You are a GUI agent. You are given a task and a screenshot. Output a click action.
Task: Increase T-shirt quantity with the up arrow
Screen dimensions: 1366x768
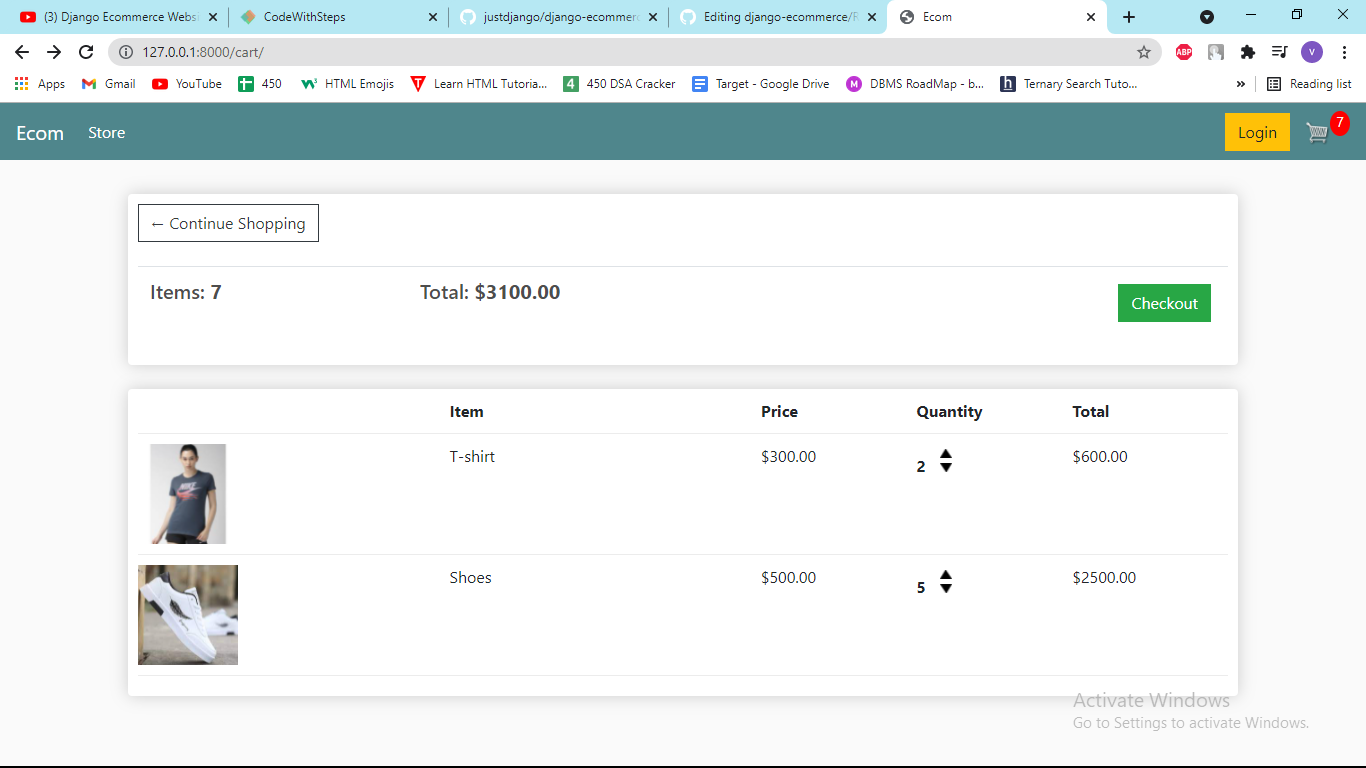(x=946, y=457)
